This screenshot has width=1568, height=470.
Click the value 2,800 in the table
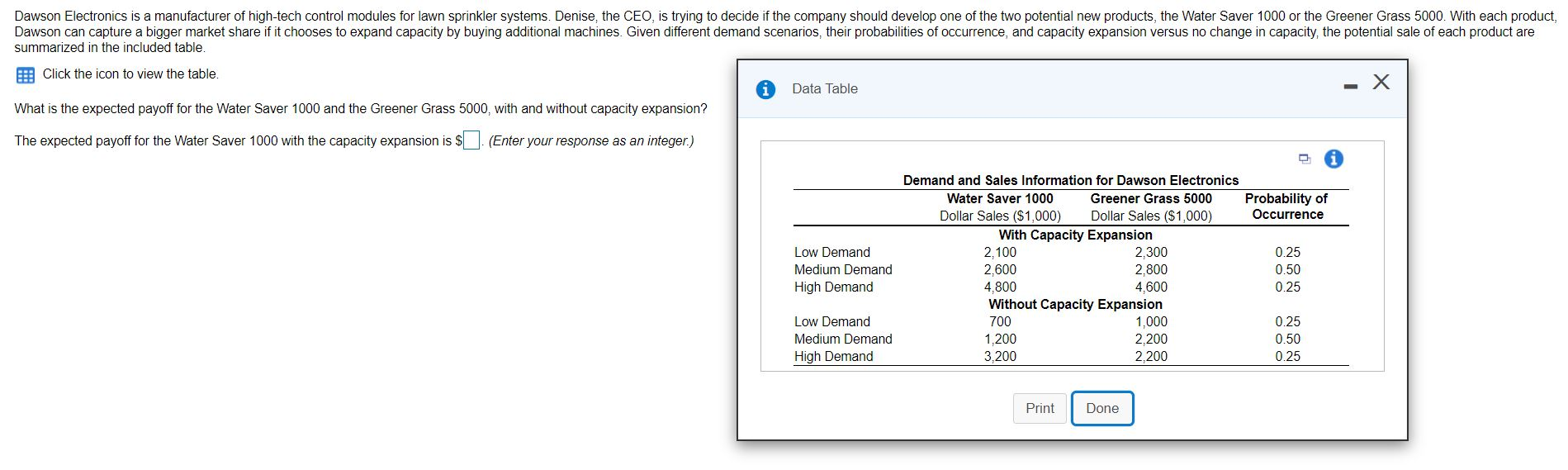(x=1151, y=269)
